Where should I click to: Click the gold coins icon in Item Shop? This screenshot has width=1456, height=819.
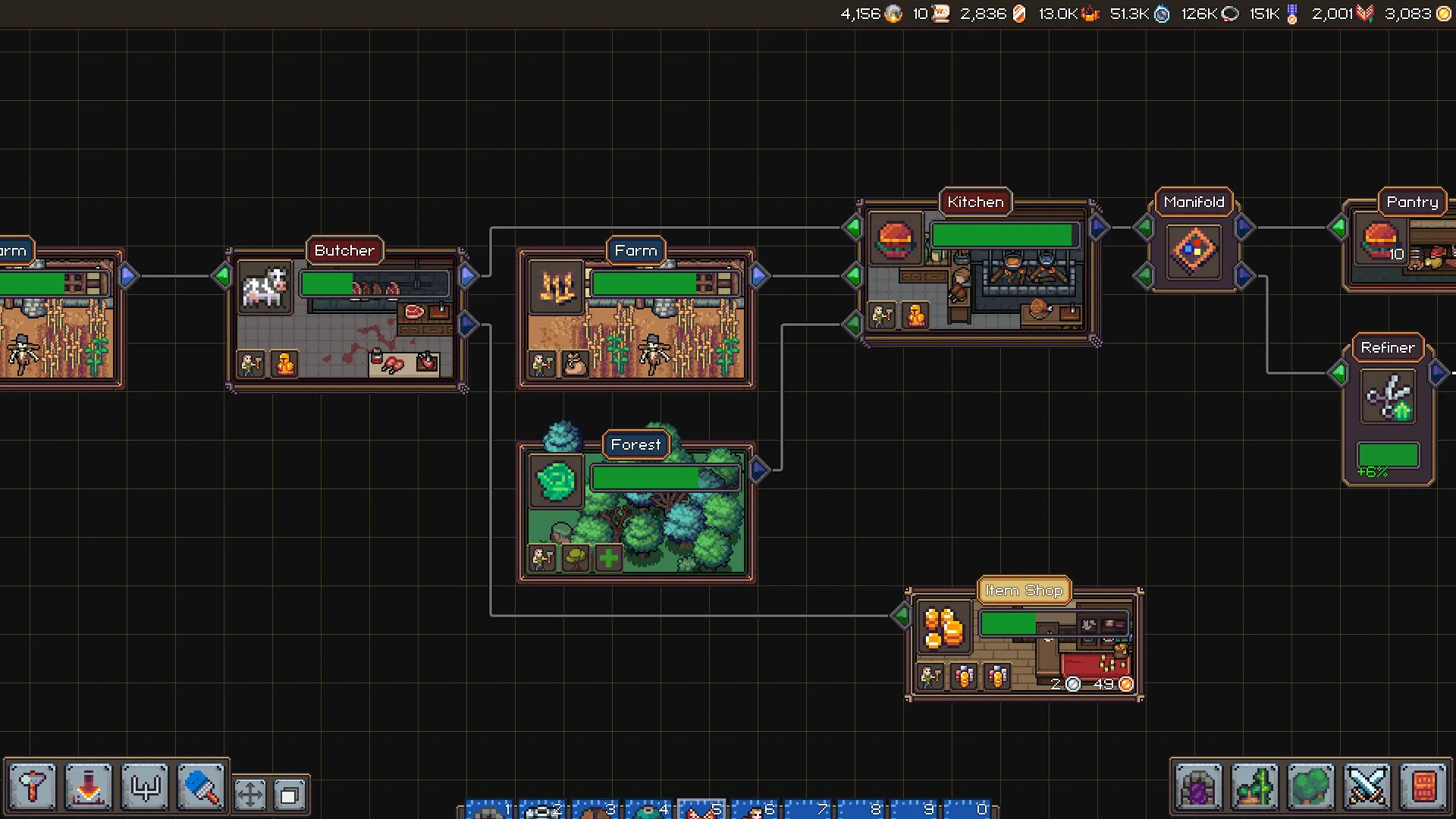pyautogui.click(x=944, y=626)
